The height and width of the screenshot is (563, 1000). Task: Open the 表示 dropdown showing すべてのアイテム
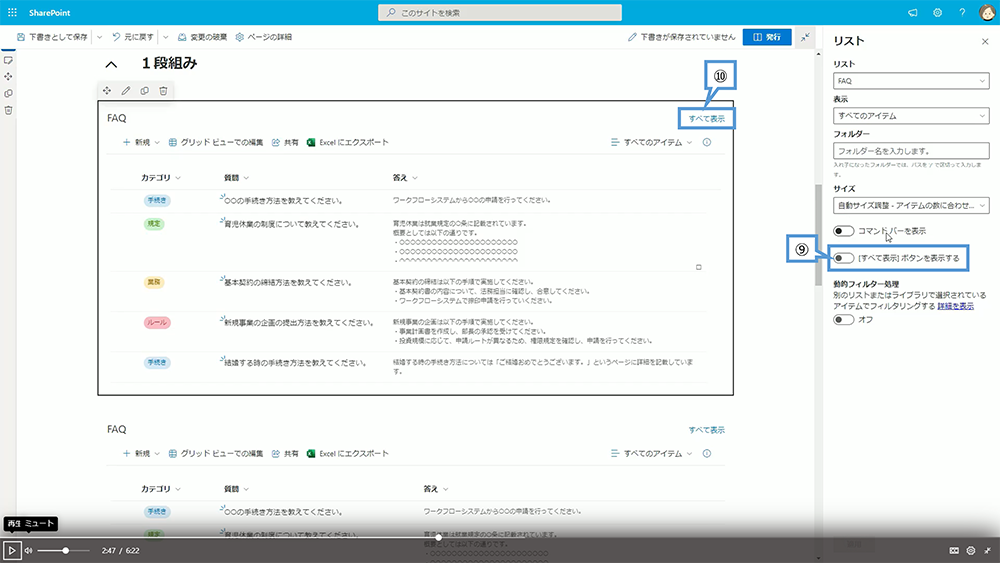[911, 116]
